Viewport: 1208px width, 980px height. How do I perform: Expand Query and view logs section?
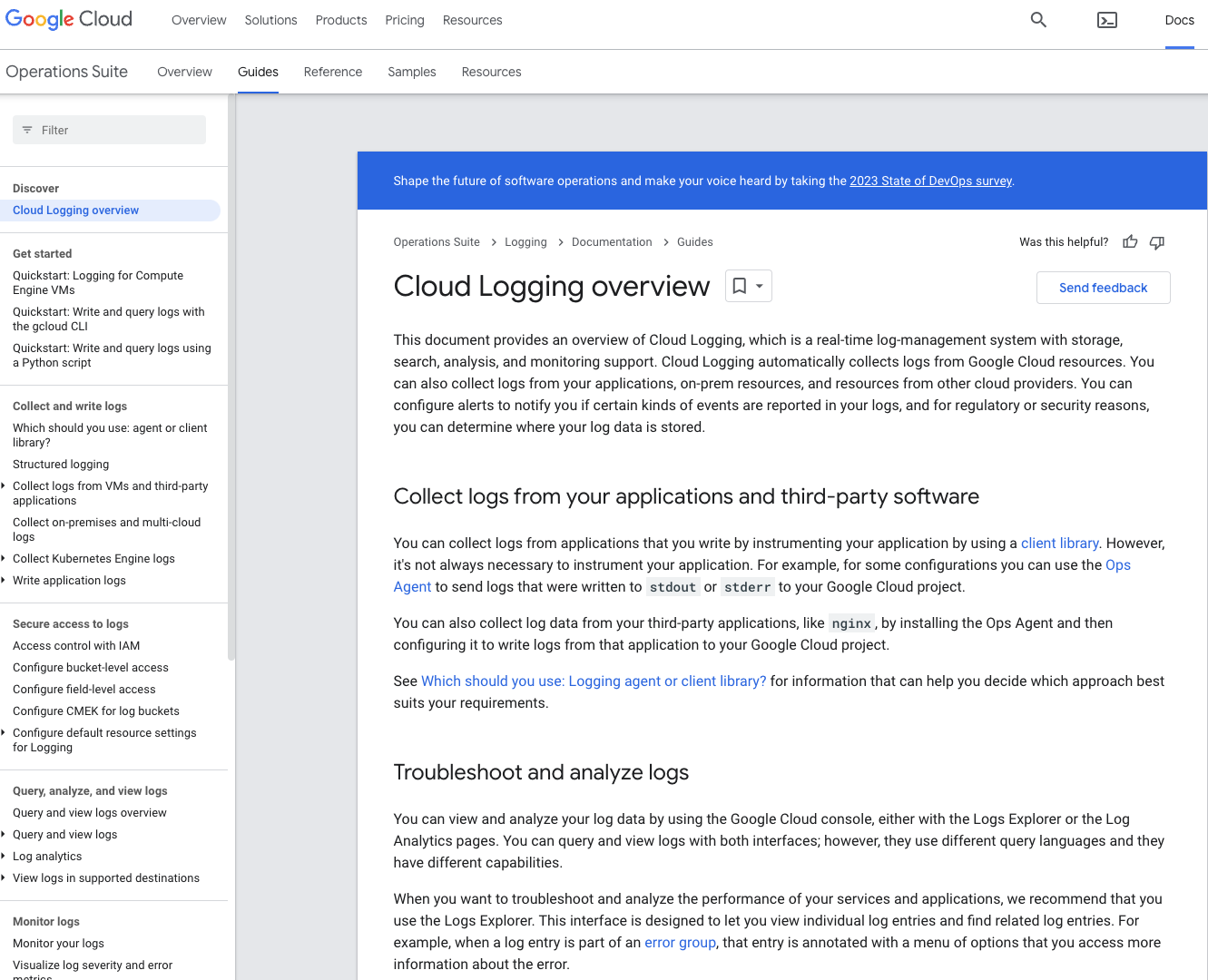click(x=4, y=835)
